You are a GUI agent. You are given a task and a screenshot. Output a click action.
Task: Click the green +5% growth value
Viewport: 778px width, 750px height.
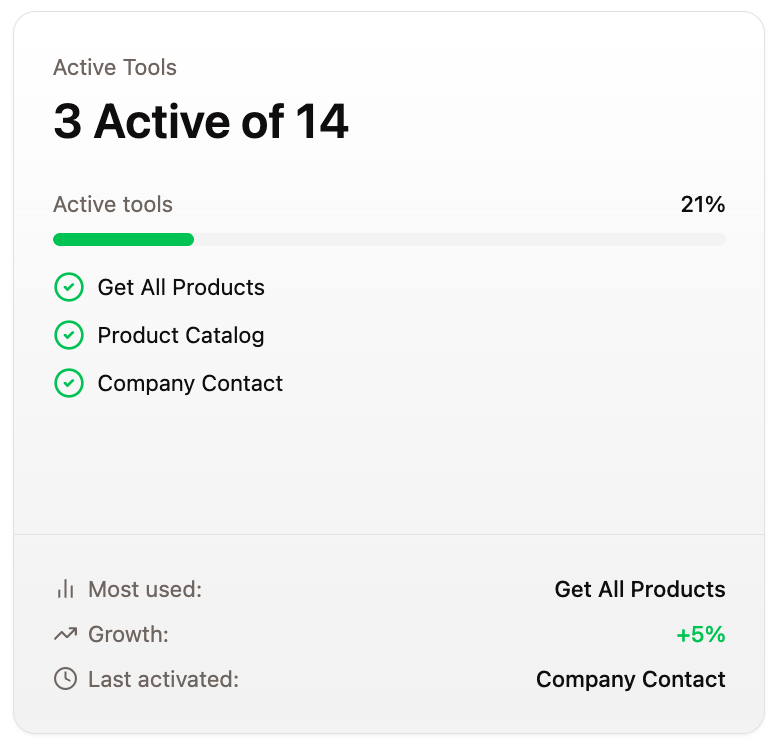[701, 634]
